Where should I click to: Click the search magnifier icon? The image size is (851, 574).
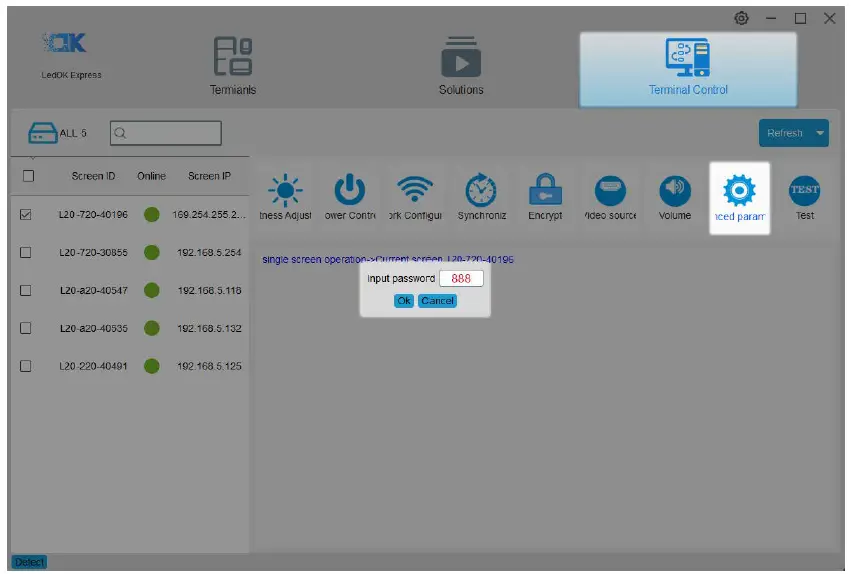coord(120,133)
